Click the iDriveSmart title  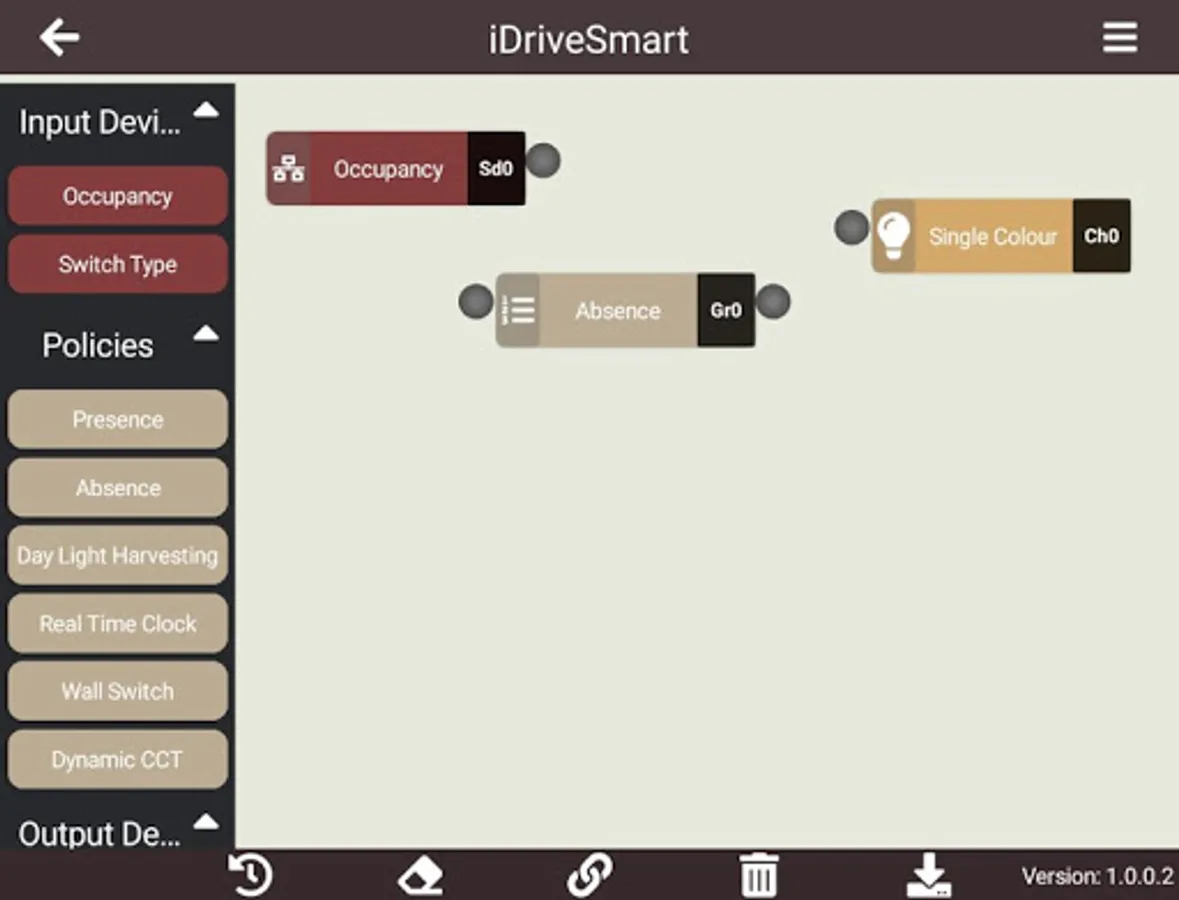point(589,39)
